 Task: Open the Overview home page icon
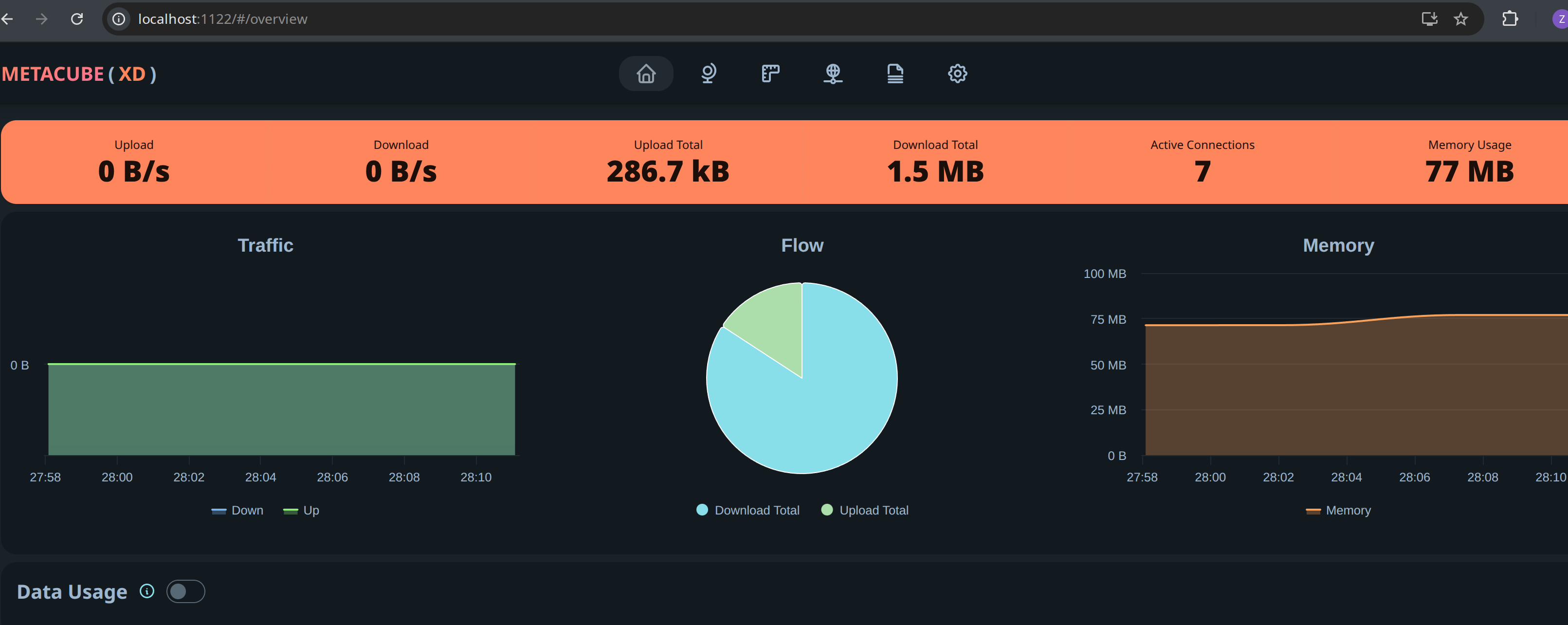(646, 74)
